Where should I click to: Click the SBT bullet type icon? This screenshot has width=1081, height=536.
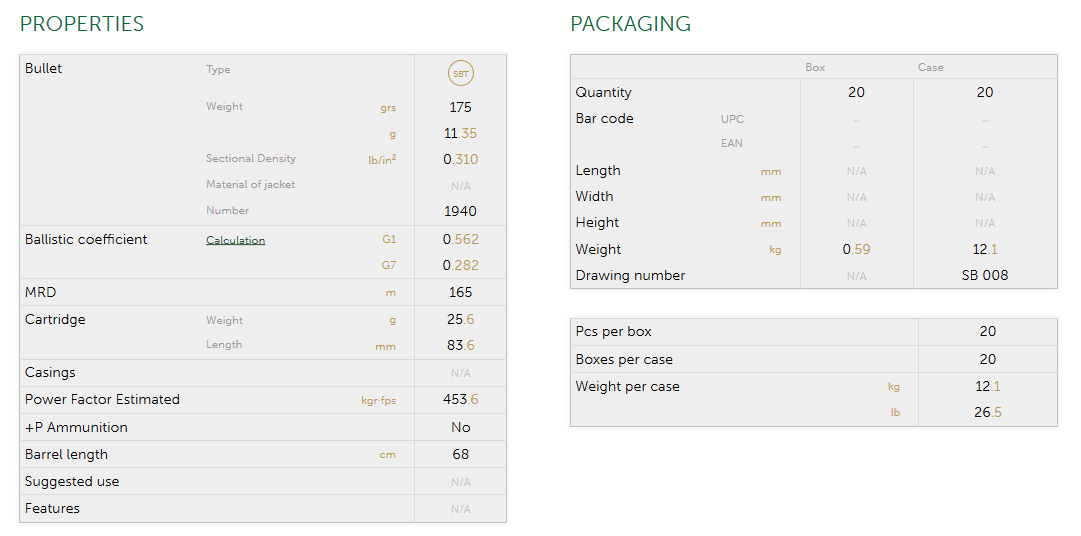click(x=460, y=73)
